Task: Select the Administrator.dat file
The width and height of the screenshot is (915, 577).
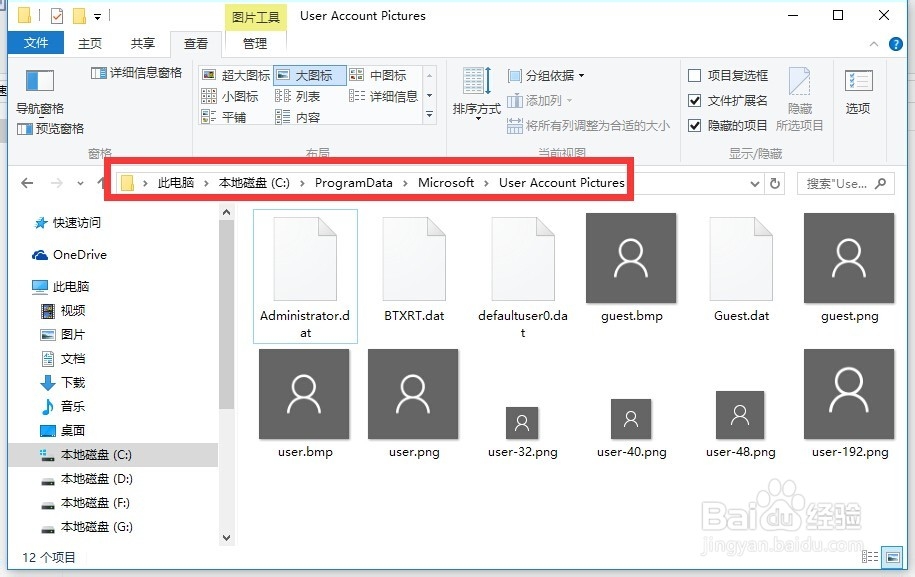Action: [x=305, y=276]
